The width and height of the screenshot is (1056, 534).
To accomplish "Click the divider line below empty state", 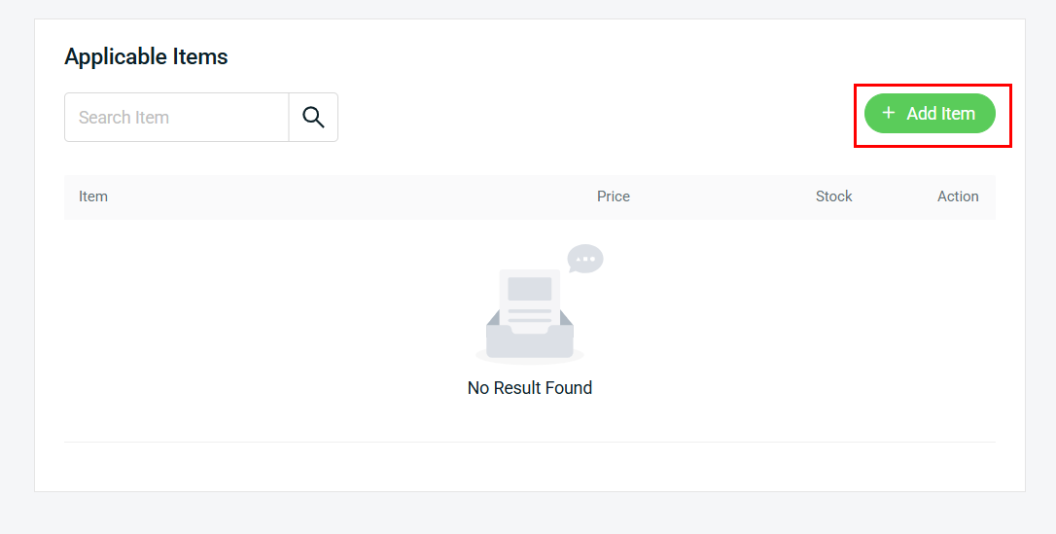I will tap(530, 442).
